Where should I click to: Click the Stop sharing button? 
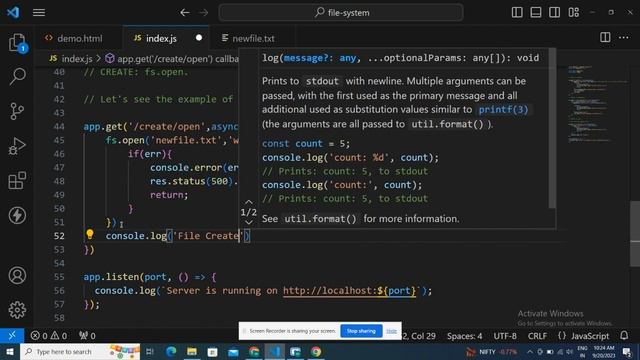click(x=361, y=331)
